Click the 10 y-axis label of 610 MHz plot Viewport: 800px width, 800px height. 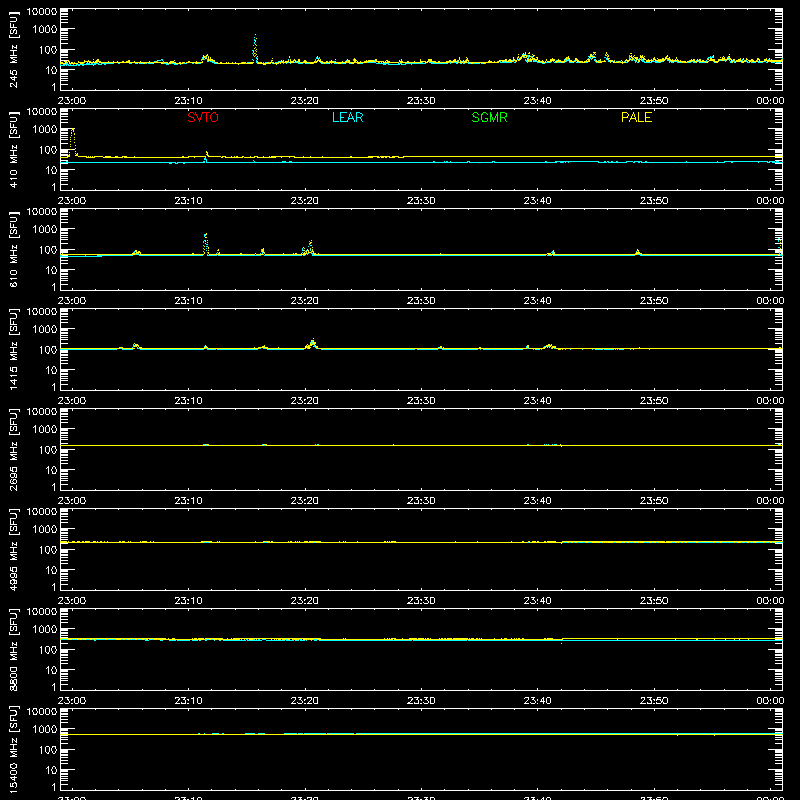[x=52, y=270]
